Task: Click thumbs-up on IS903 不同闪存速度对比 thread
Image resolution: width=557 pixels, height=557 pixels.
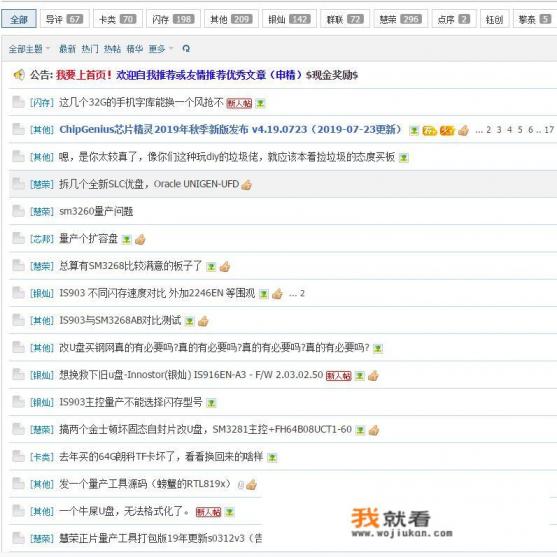Action: 277,294
